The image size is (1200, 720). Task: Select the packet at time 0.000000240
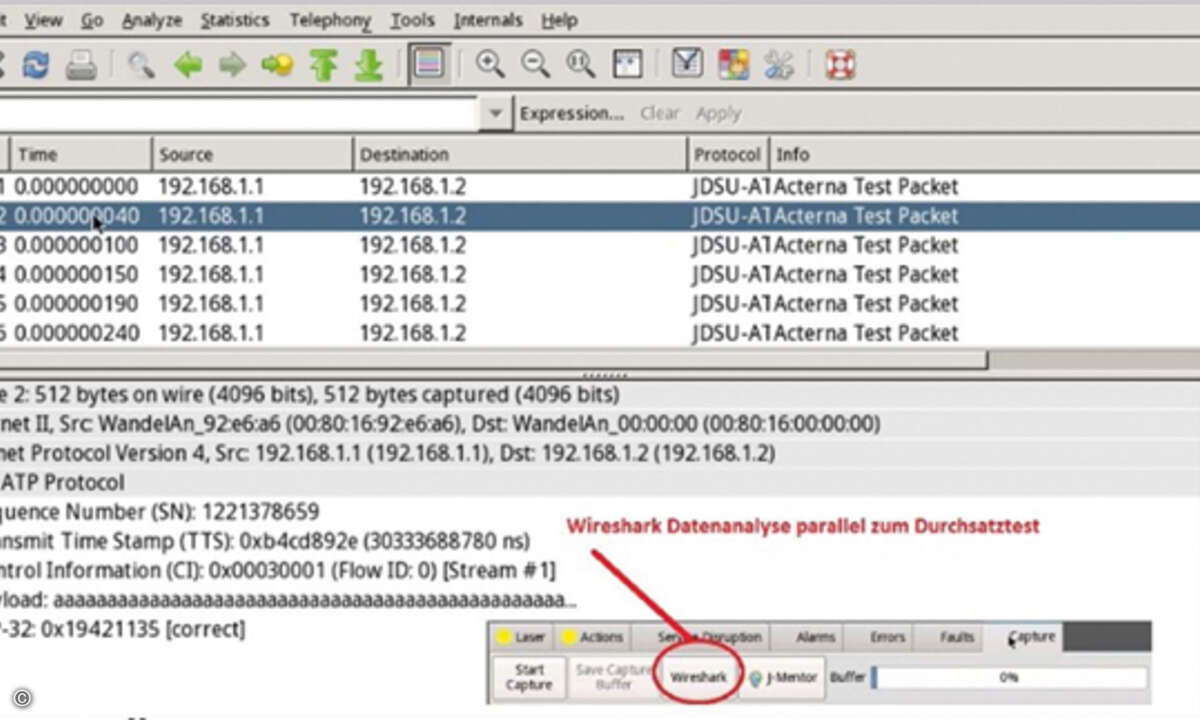(600, 332)
